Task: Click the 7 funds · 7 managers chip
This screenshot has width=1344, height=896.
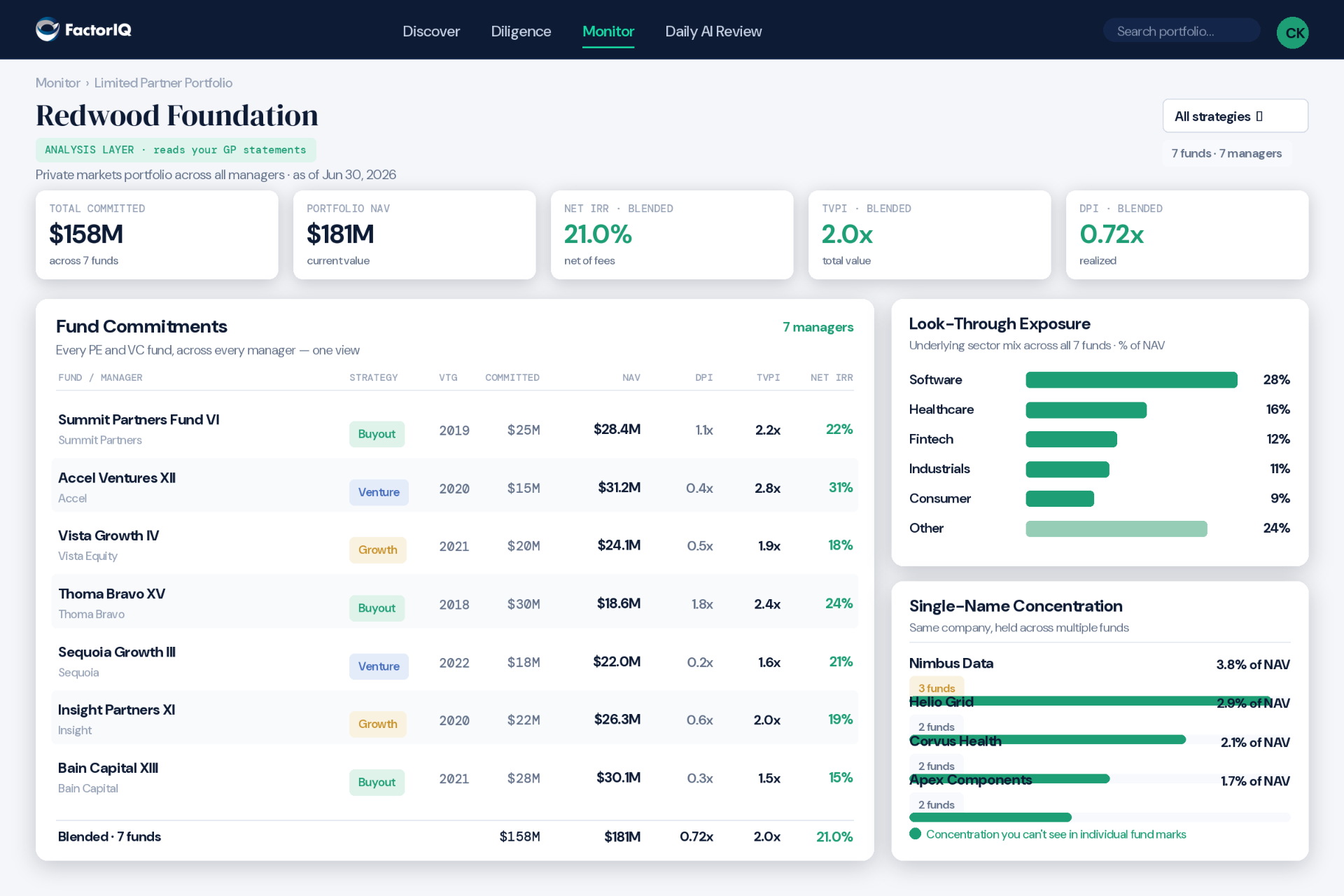Action: point(1226,153)
